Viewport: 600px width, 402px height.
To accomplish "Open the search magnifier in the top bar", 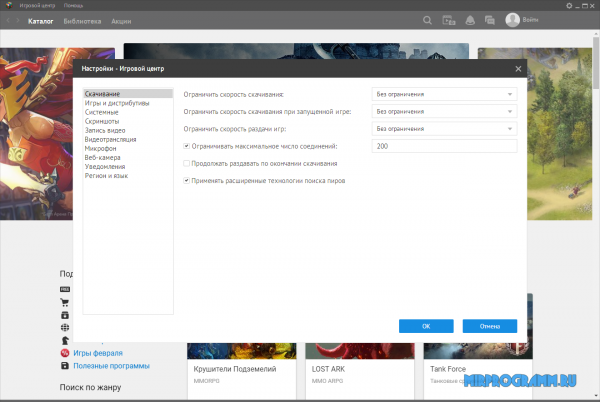I will [427, 20].
